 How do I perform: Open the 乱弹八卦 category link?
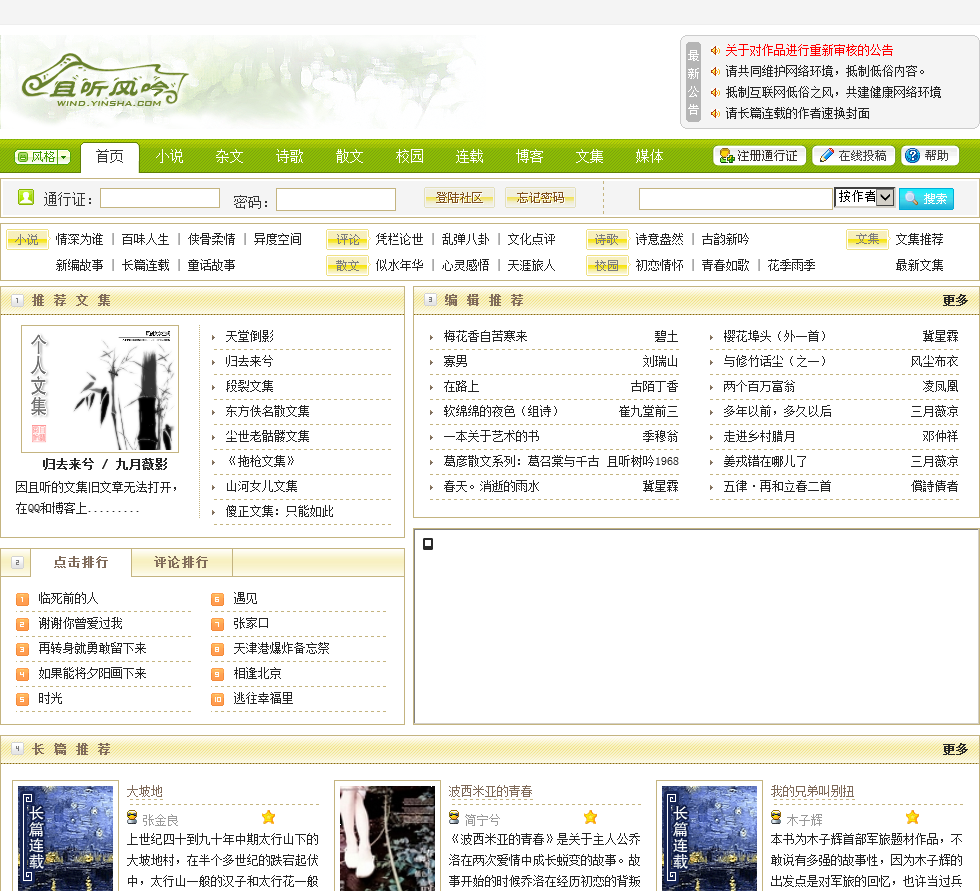tap(466, 239)
